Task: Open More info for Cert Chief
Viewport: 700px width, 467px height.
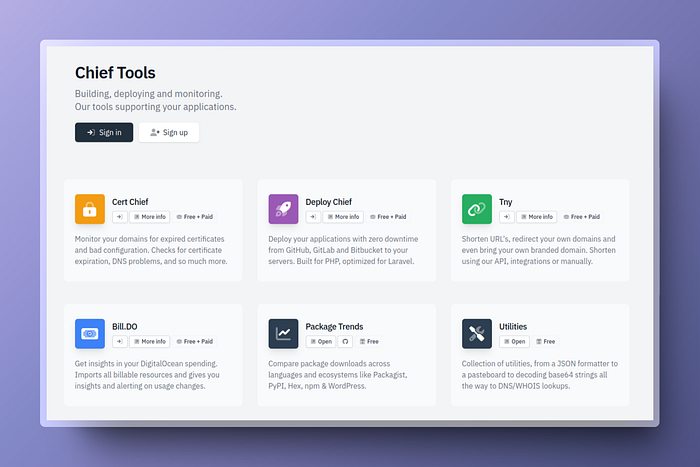Action: [x=150, y=217]
